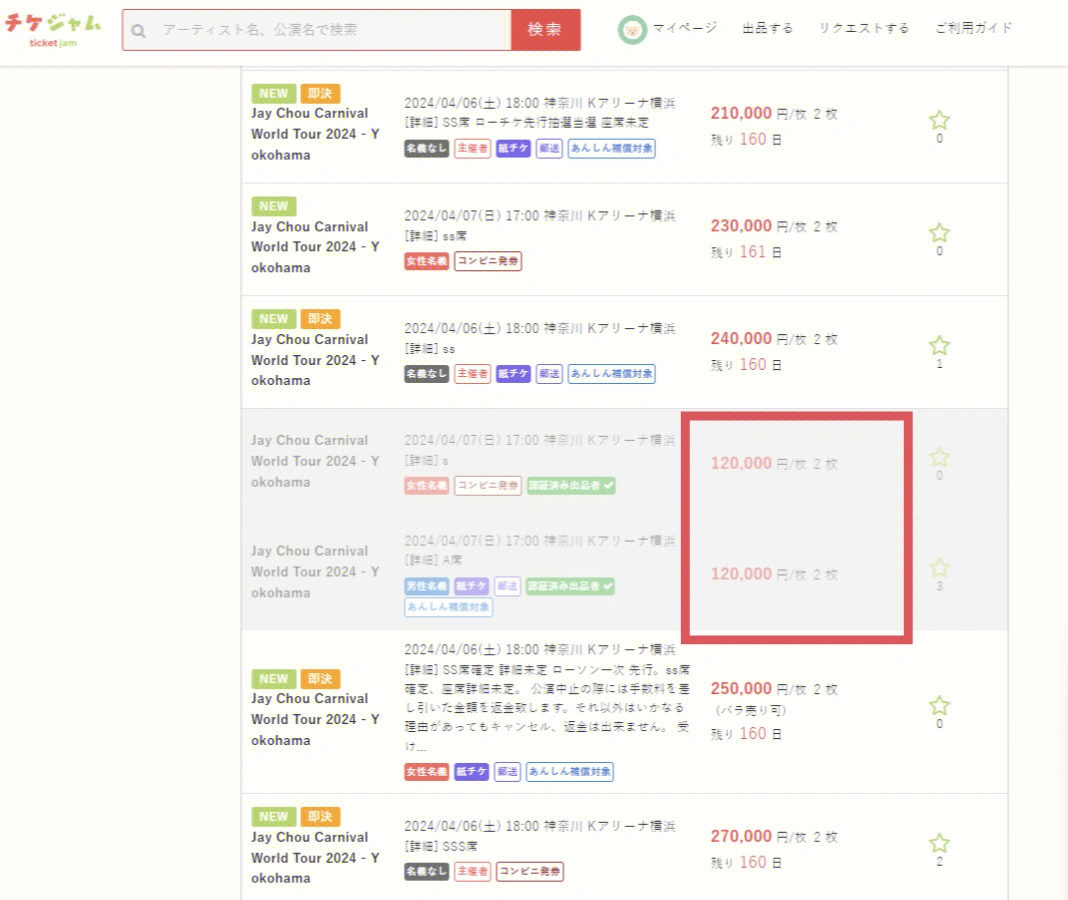The height and width of the screenshot is (900, 1068).
Task: Open the Jay Chou Carnival title of the 210,000 yen listing
Action: pos(315,134)
